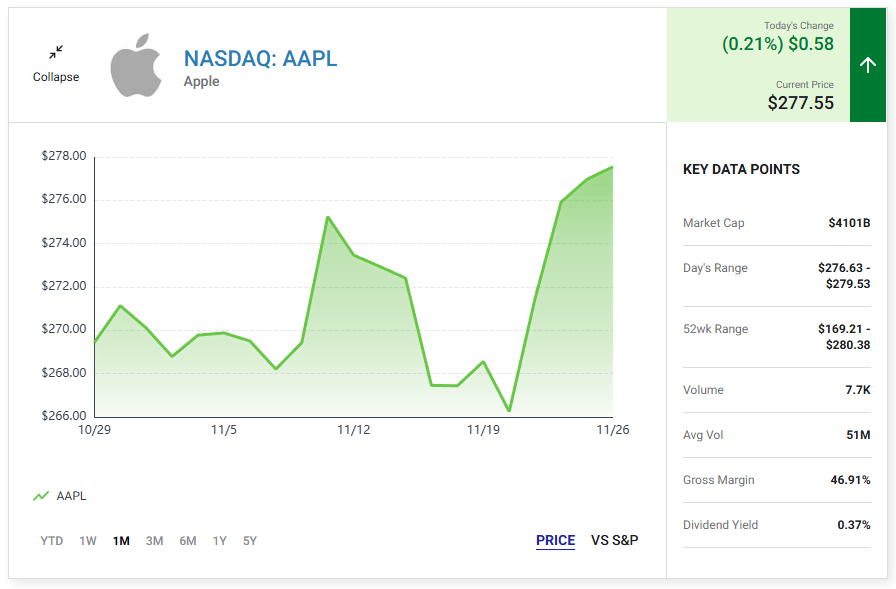Click the 46.91% gross margin value
The width and height of the screenshot is (896, 589).
click(850, 480)
